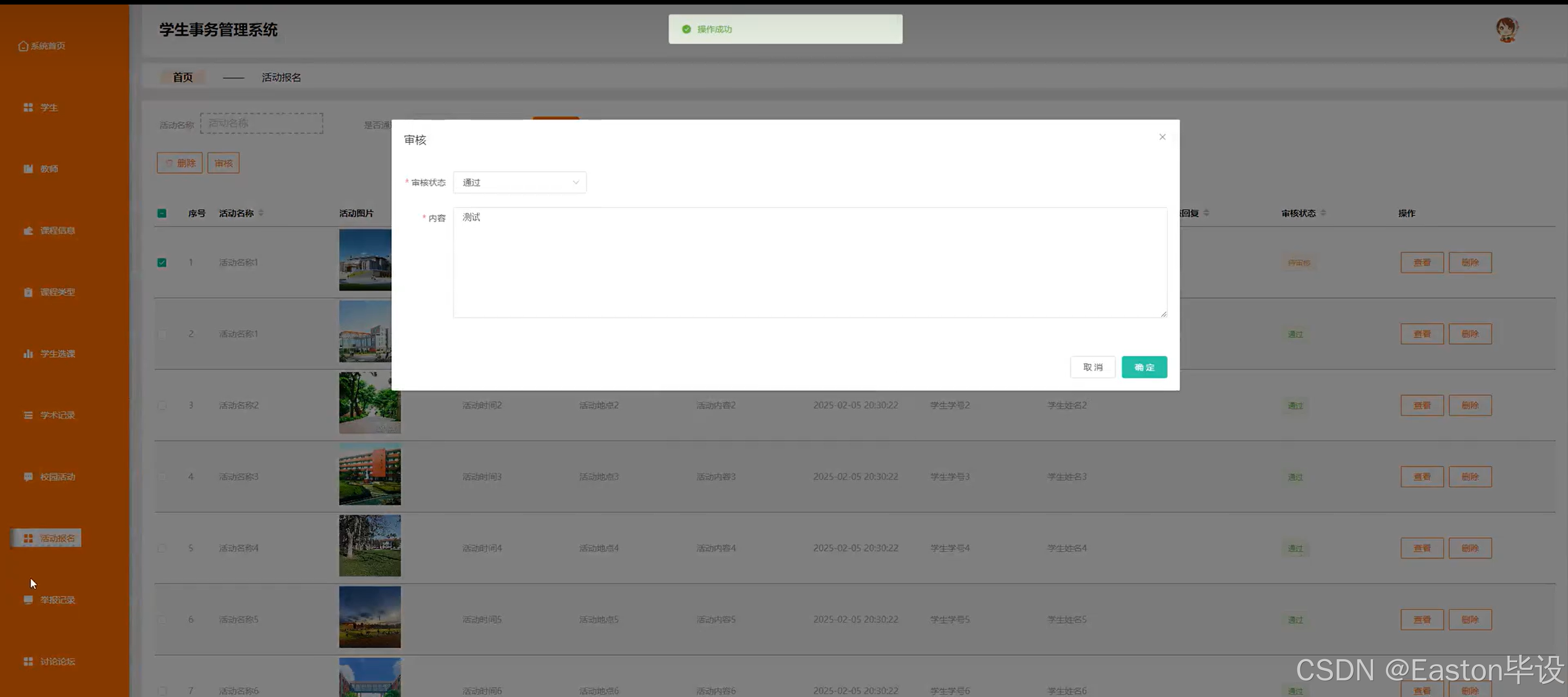
Task: Click the 删除 button above the table
Action: click(x=180, y=163)
